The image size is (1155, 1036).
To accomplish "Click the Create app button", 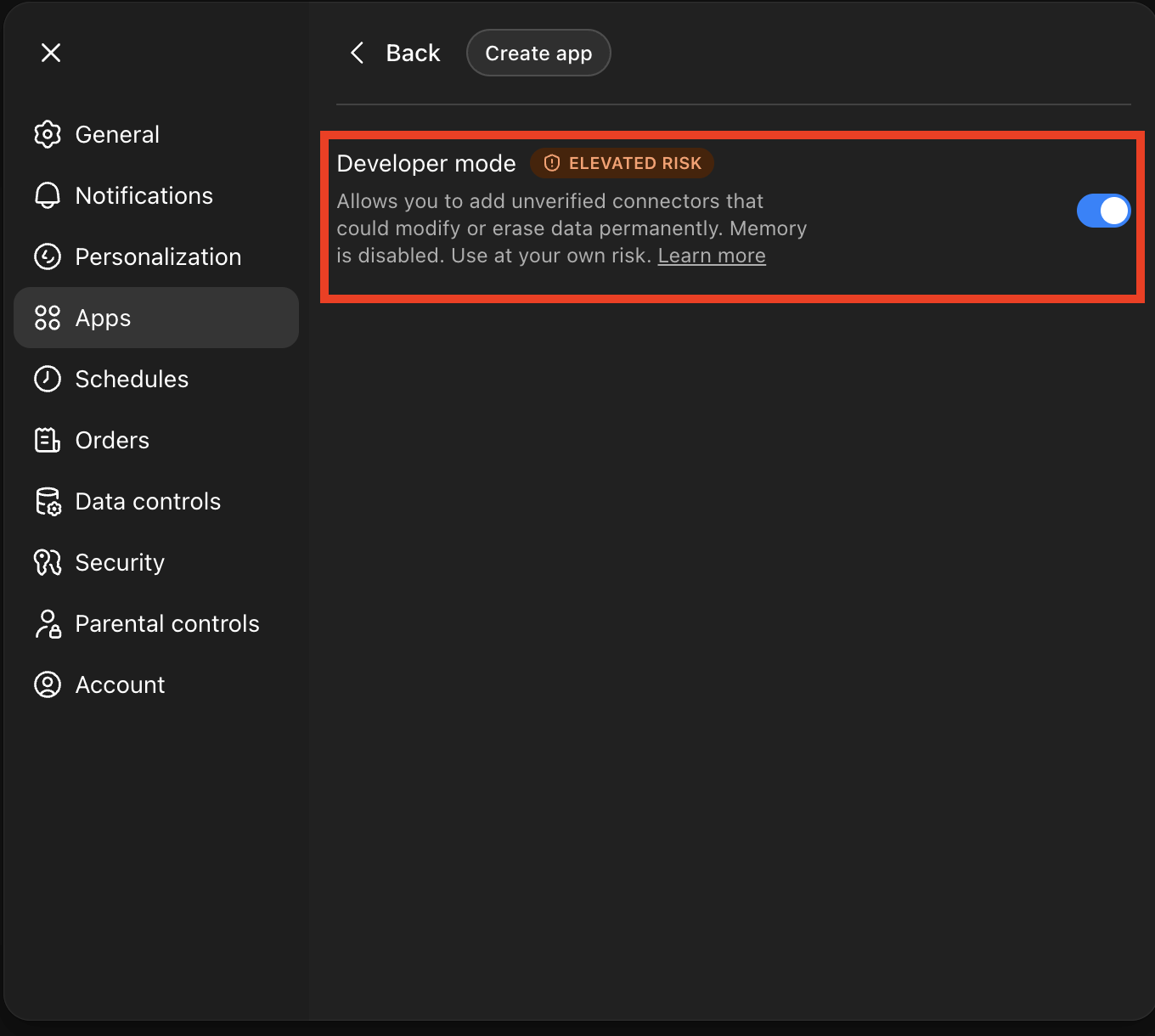I will pos(538,53).
